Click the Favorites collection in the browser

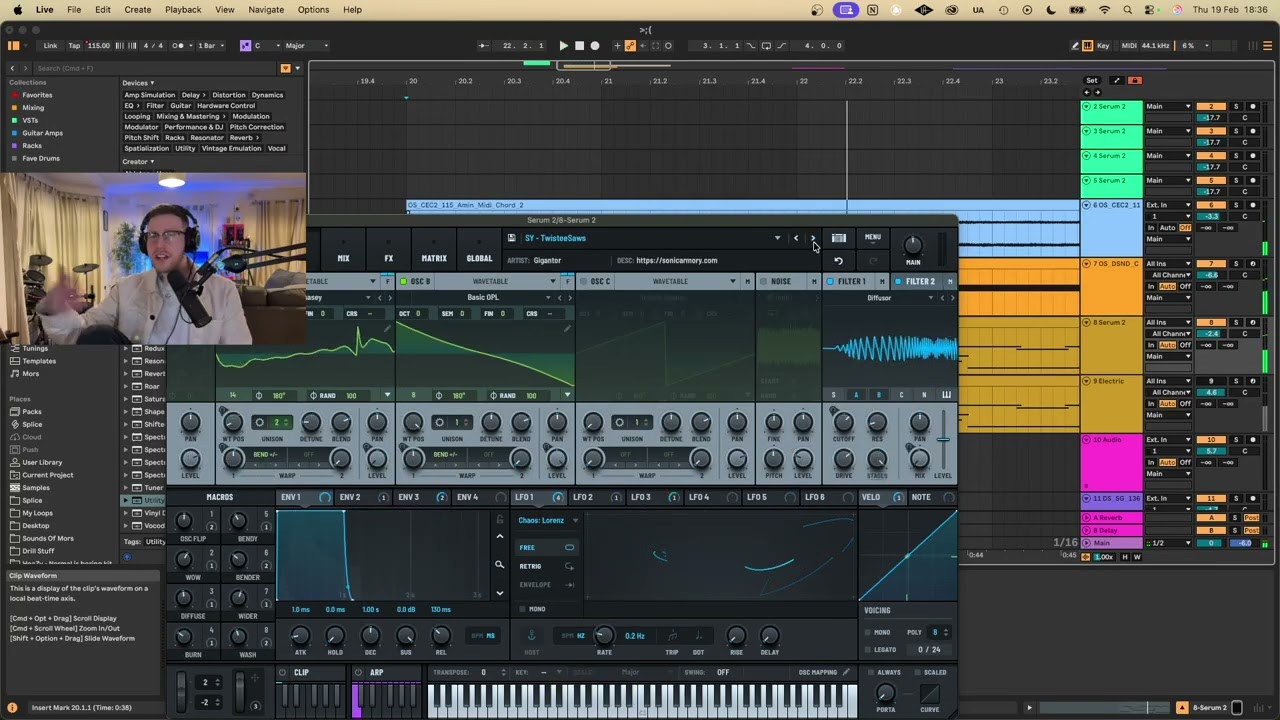tap(37, 95)
